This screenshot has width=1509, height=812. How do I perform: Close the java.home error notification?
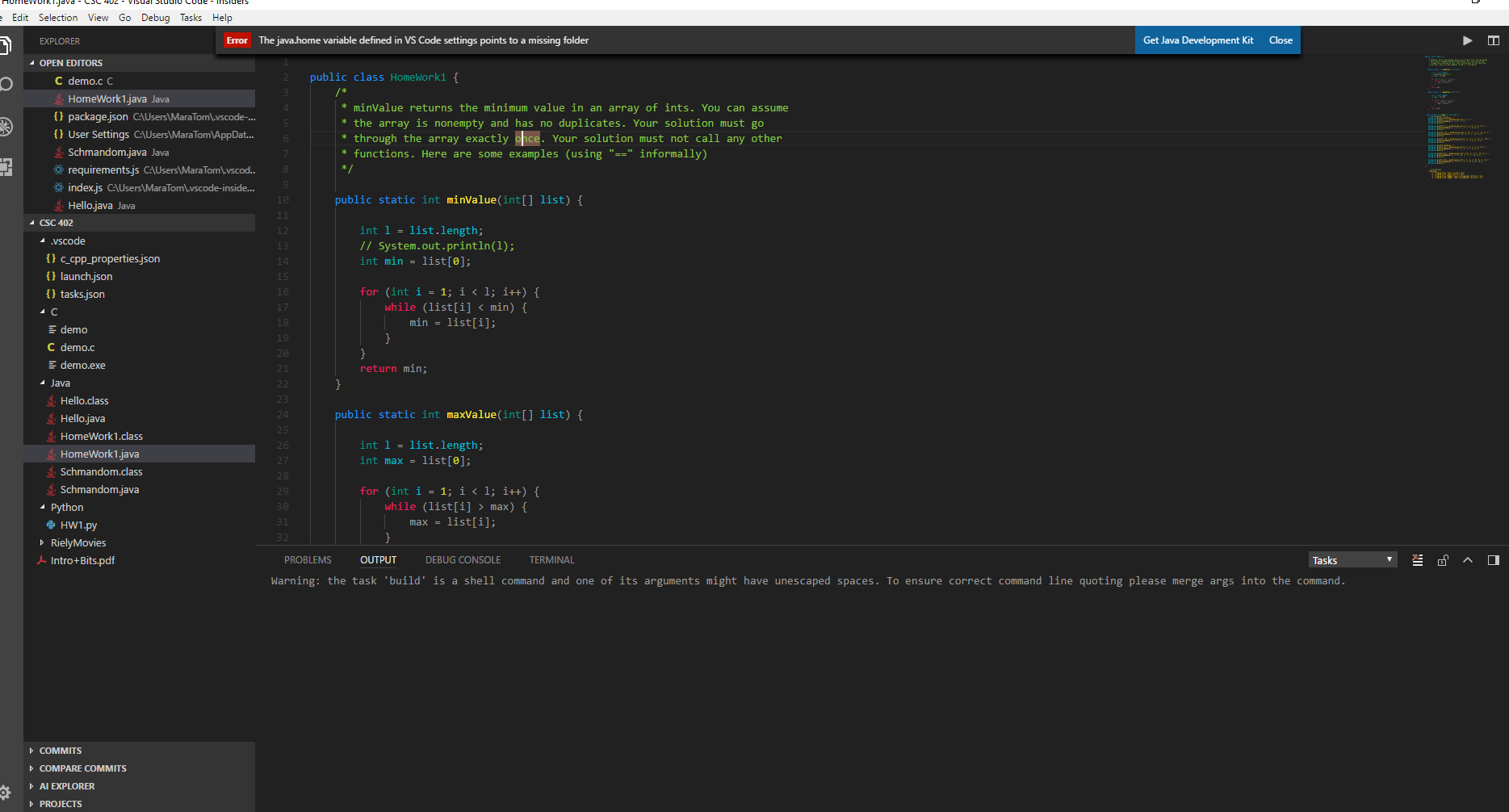click(1280, 40)
